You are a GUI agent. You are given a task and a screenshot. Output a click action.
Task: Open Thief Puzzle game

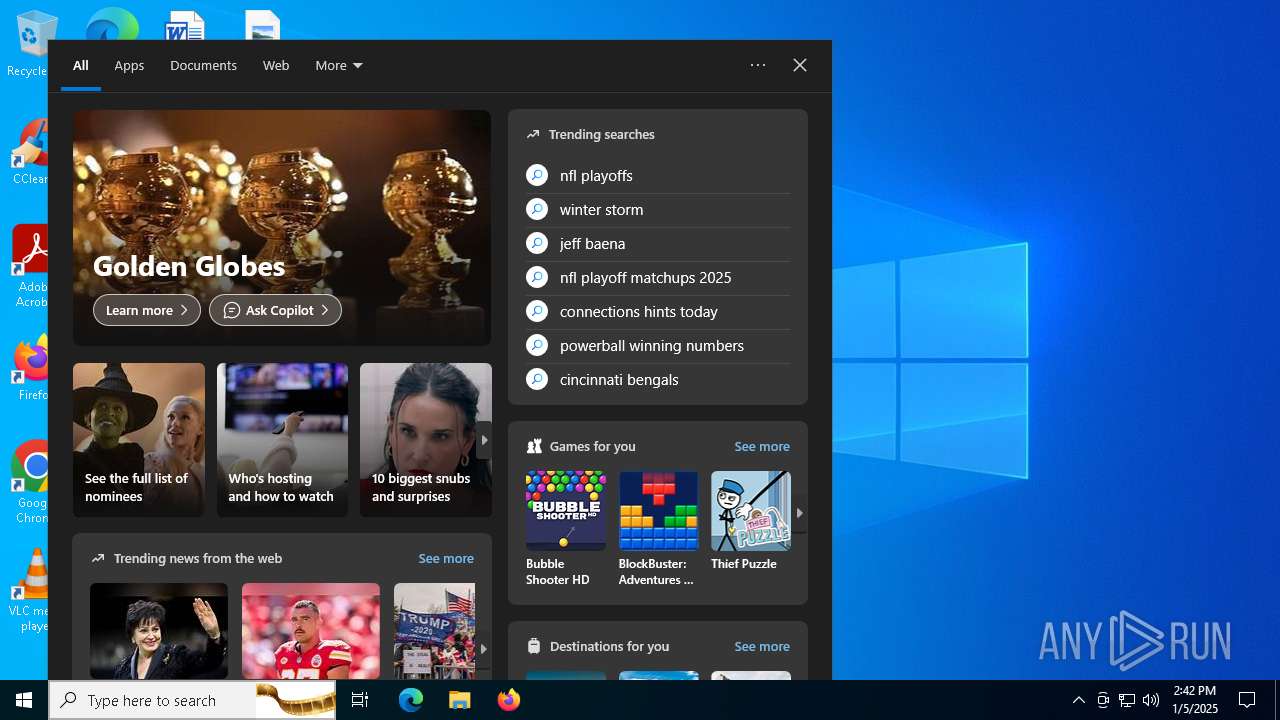pyautogui.click(x=751, y=521)
